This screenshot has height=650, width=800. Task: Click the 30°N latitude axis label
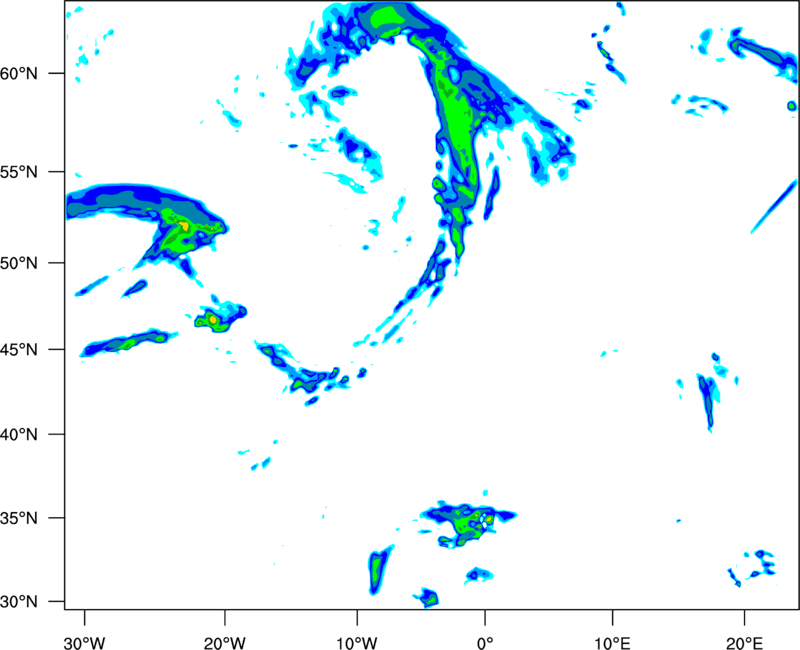19,602
